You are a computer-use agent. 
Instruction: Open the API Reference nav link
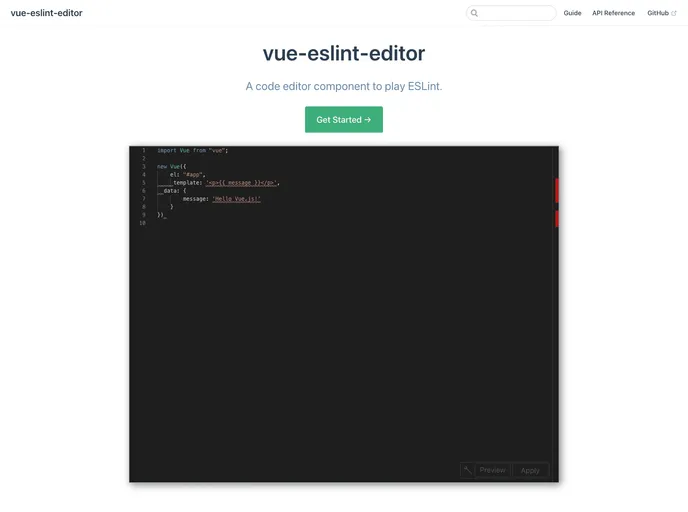[613, 13]
